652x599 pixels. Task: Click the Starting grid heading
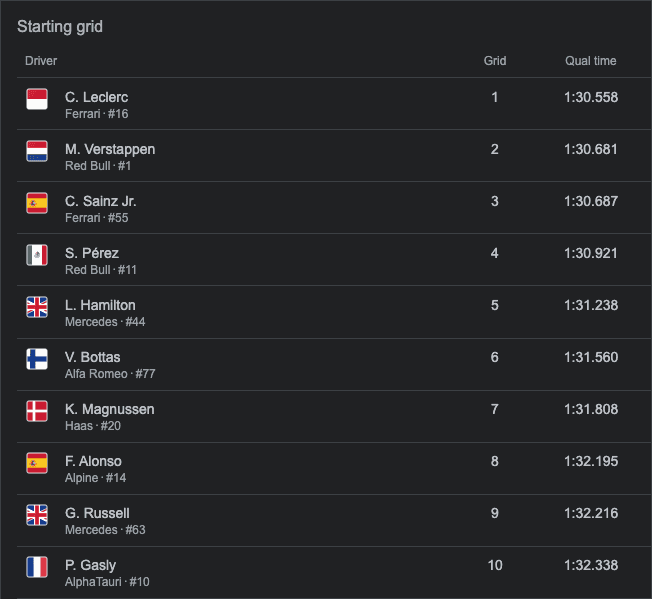coord(60,27)
